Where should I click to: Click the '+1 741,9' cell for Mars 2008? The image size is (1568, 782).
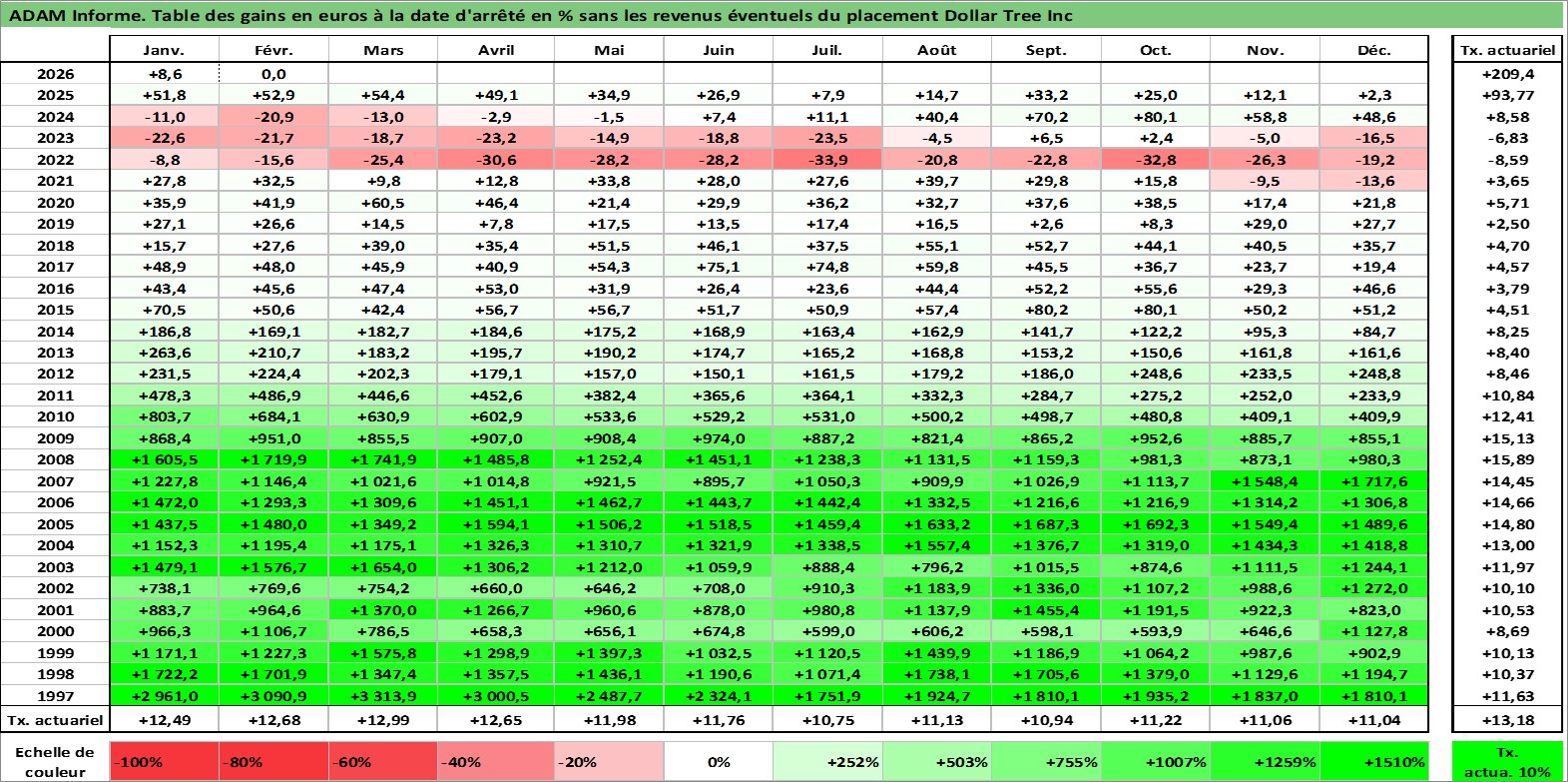click(383, 459)
